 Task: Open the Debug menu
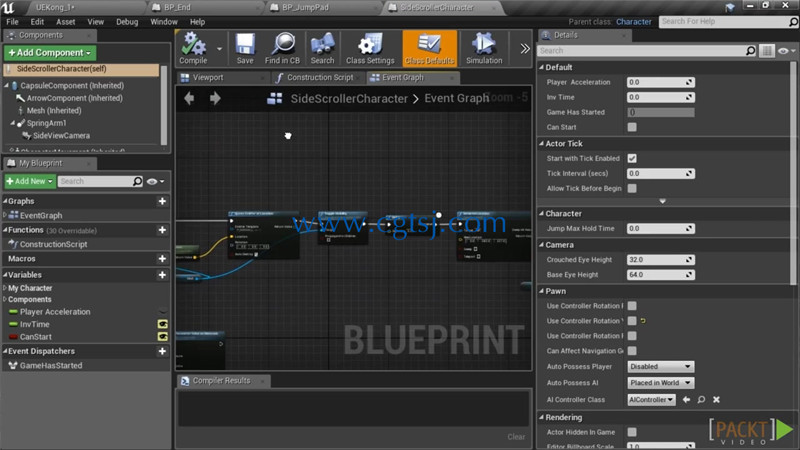(127, 22)
